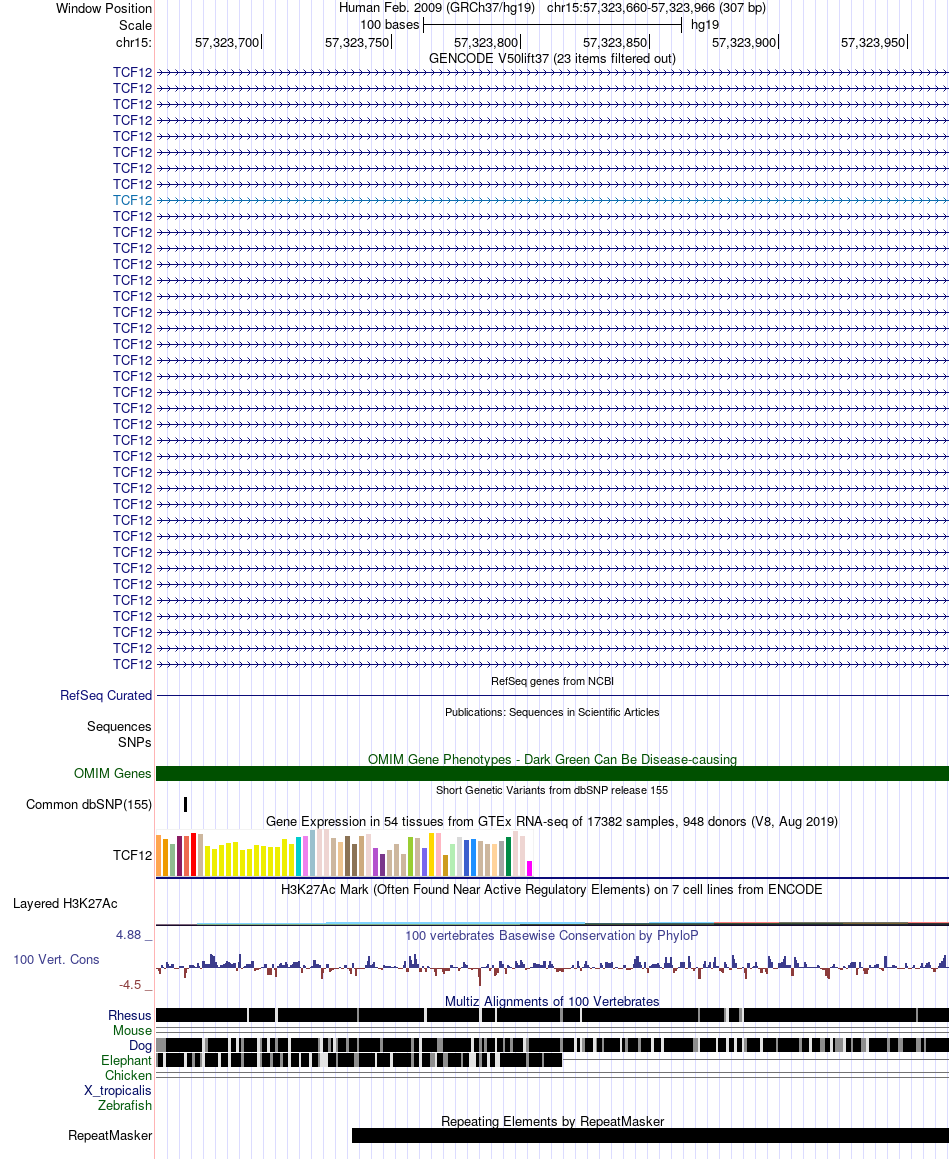This screenshot has width=950, height=1159.
Task: Click the RefSeq Curated track label
Action: tap(106, 696)
